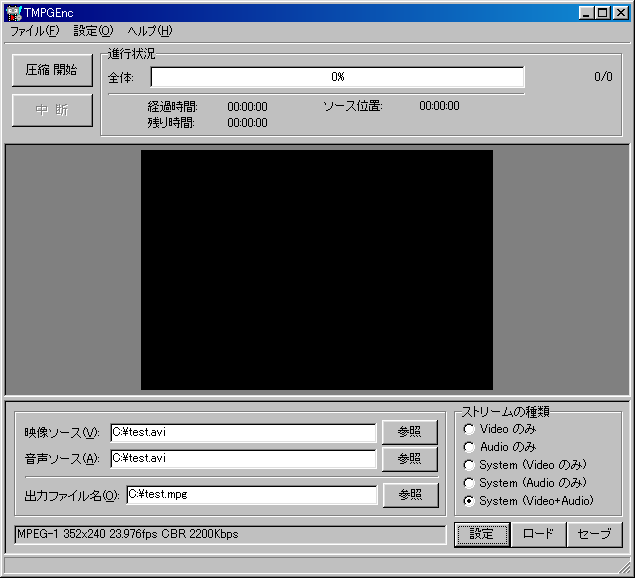This screenshot has width=635, height=578.
Task: Click the ロード load button
Action: pyautogui.click(x=538, y=535)
